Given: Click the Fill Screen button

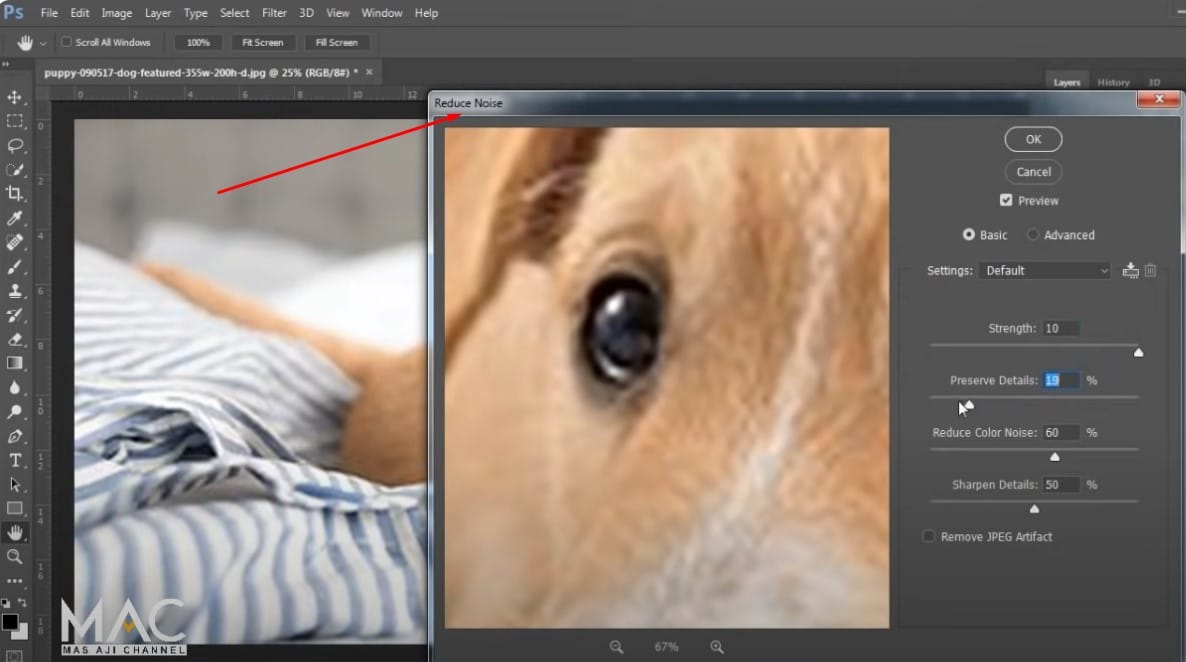Looking at the screenshot, I should pyautogui.click(x=337, y=42).
